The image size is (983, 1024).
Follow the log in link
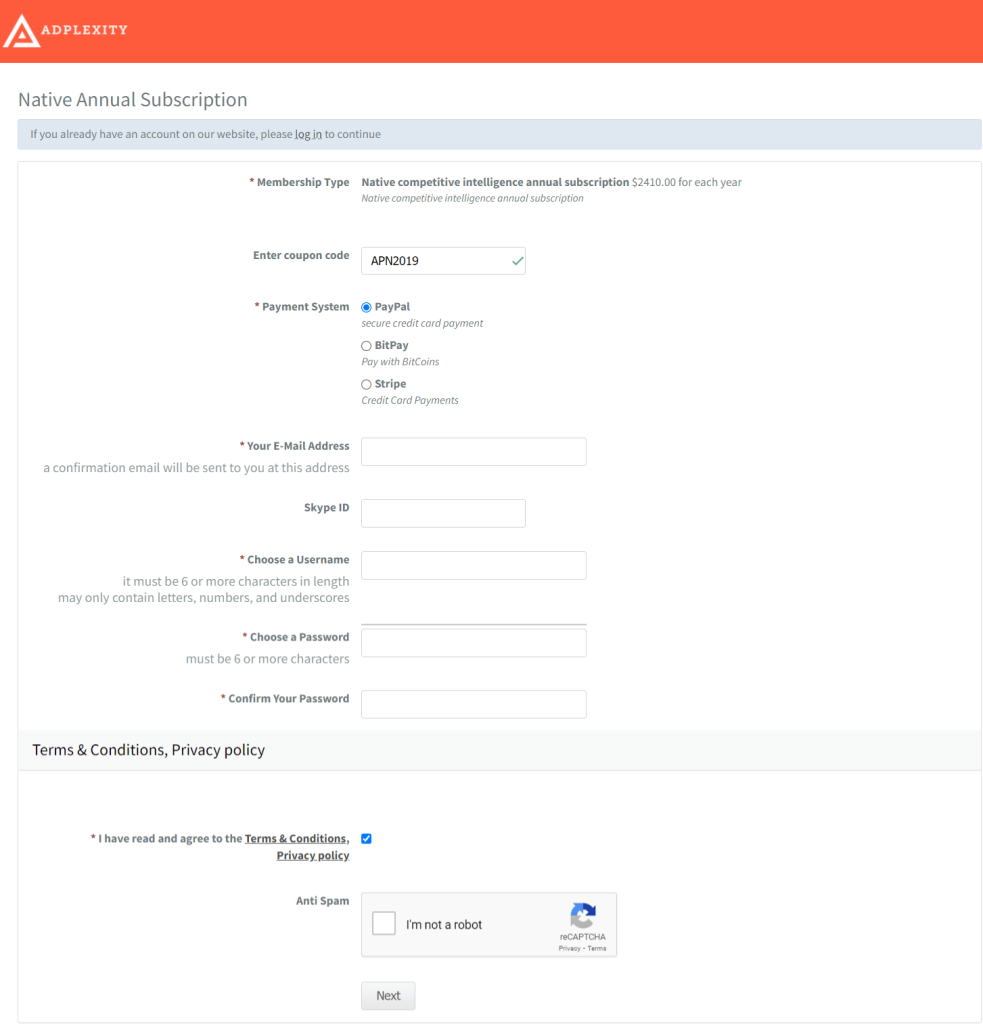308,134
